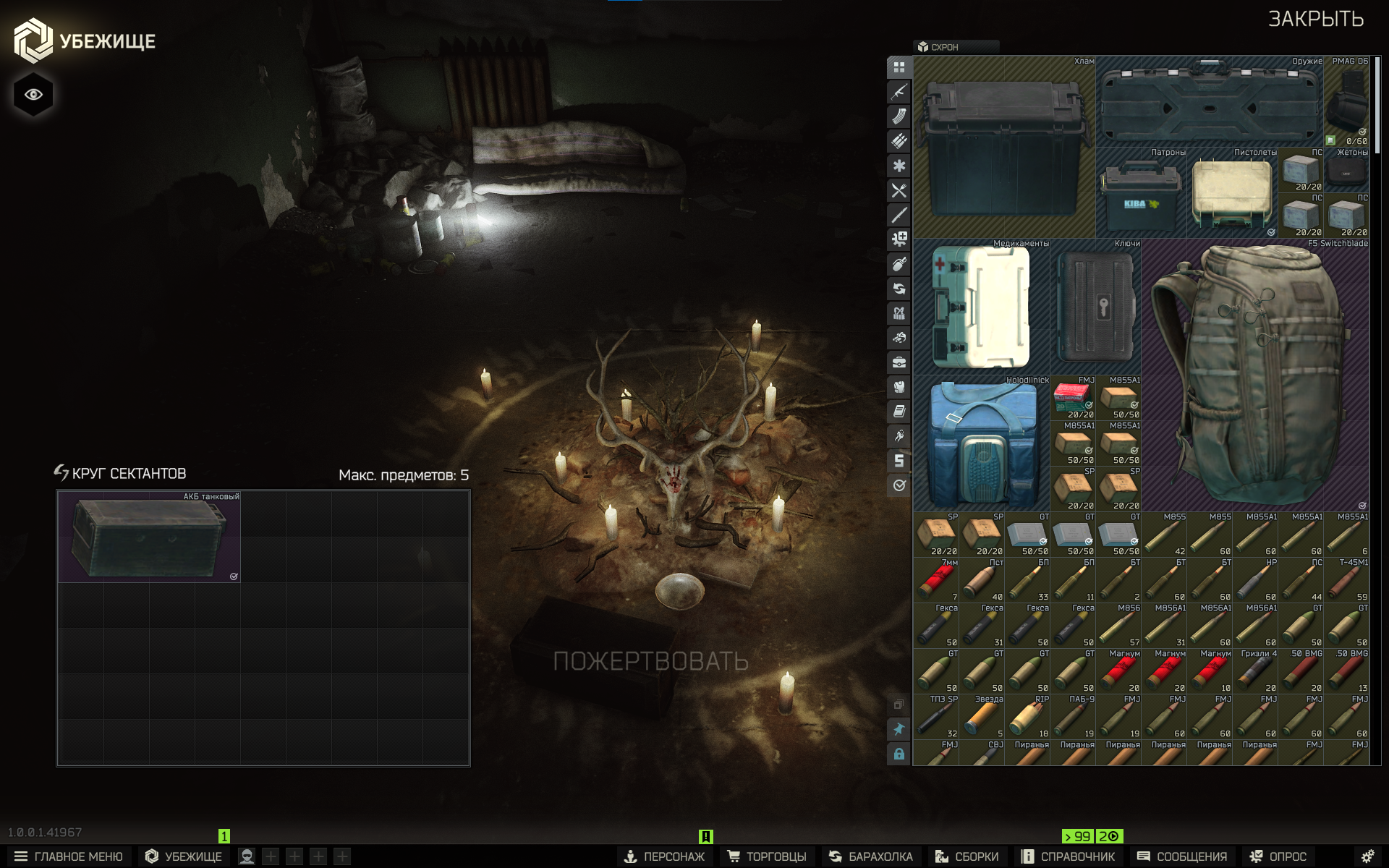Open the ГЛАВНОЕ МЕНЮ hamburger menu

[69, 856]
